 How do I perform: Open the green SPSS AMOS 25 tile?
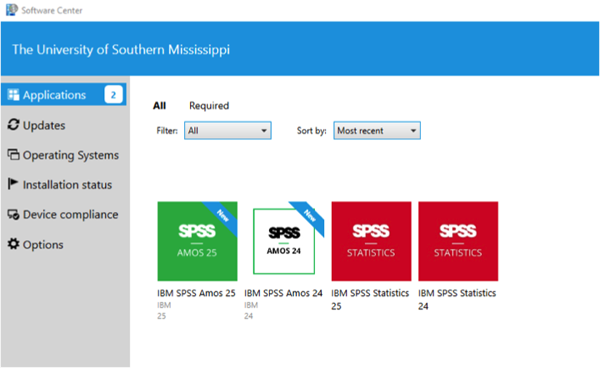click(x=197, y=241)
